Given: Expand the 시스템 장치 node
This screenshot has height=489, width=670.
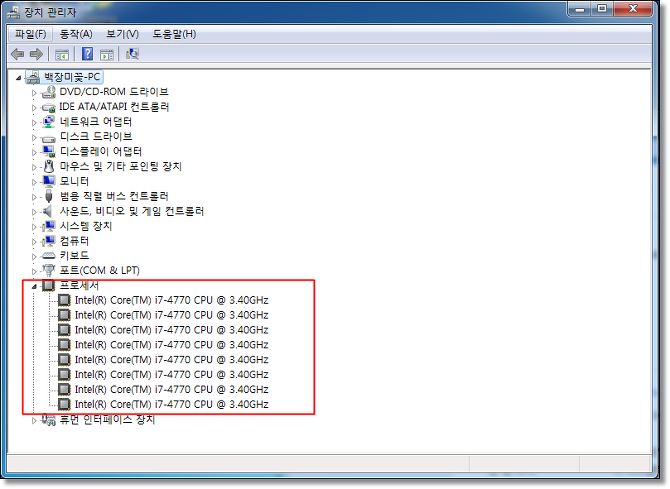Looking at the screenshot, I should [34, 227].
